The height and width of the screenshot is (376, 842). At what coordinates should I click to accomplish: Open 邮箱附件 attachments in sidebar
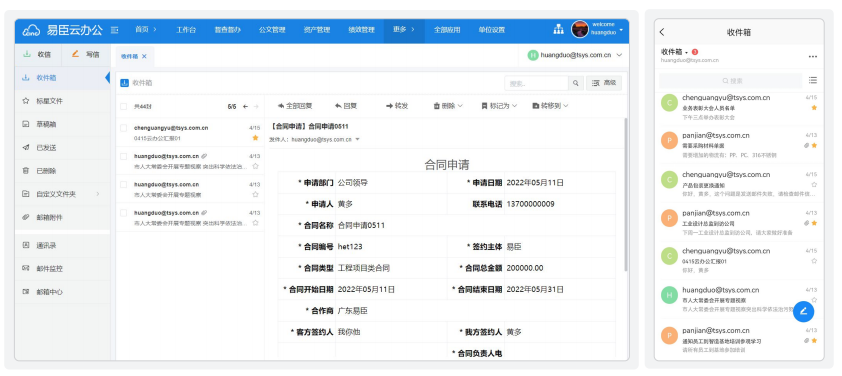click(62, 218)
